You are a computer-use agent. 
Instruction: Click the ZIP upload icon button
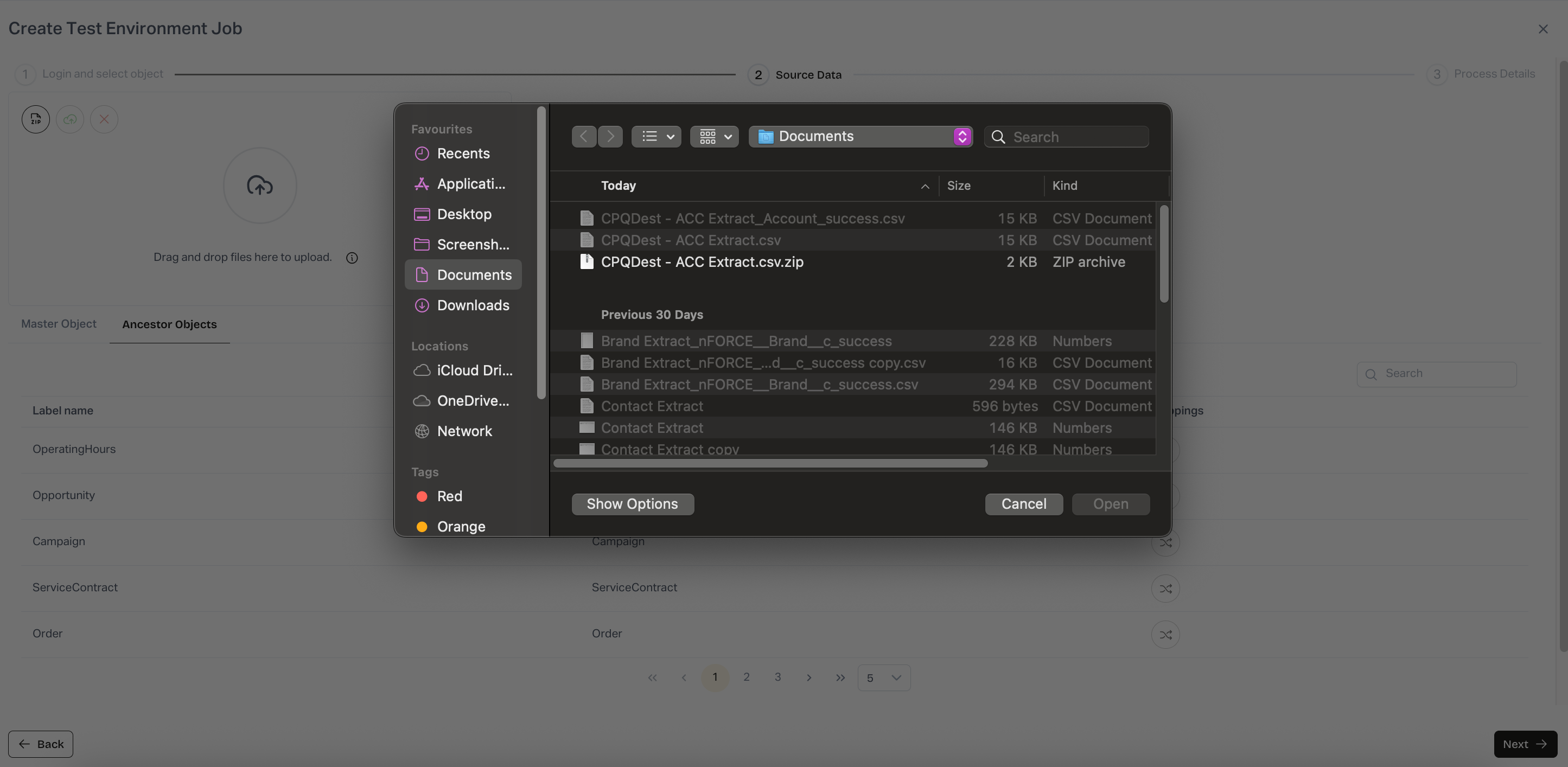[x=35, y=119]
